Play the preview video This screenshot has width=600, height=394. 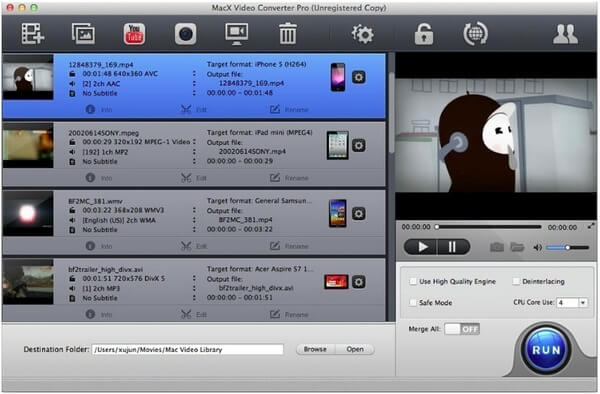click(x=421, y=247)
